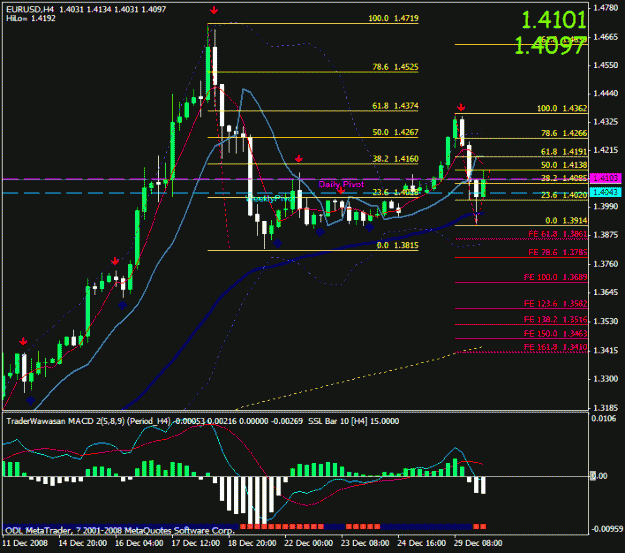Viewport: 625px width, 553px height.
Task: Select the Fibonacci label 0.0 1.3914
Action: (566, 221)
